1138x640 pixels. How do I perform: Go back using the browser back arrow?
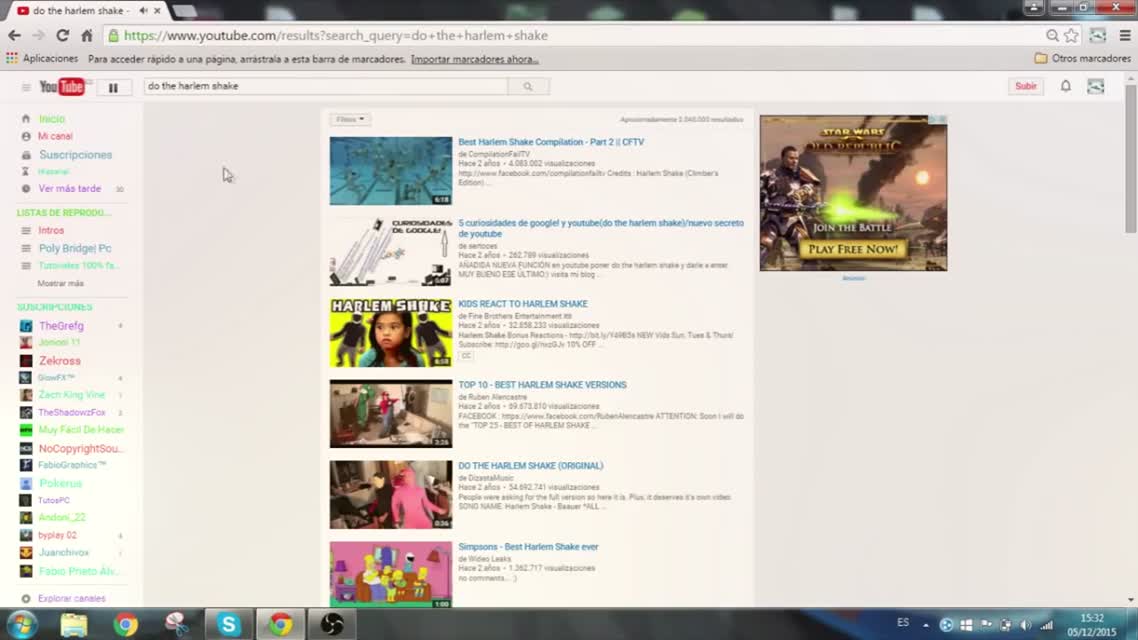[15, 35]
